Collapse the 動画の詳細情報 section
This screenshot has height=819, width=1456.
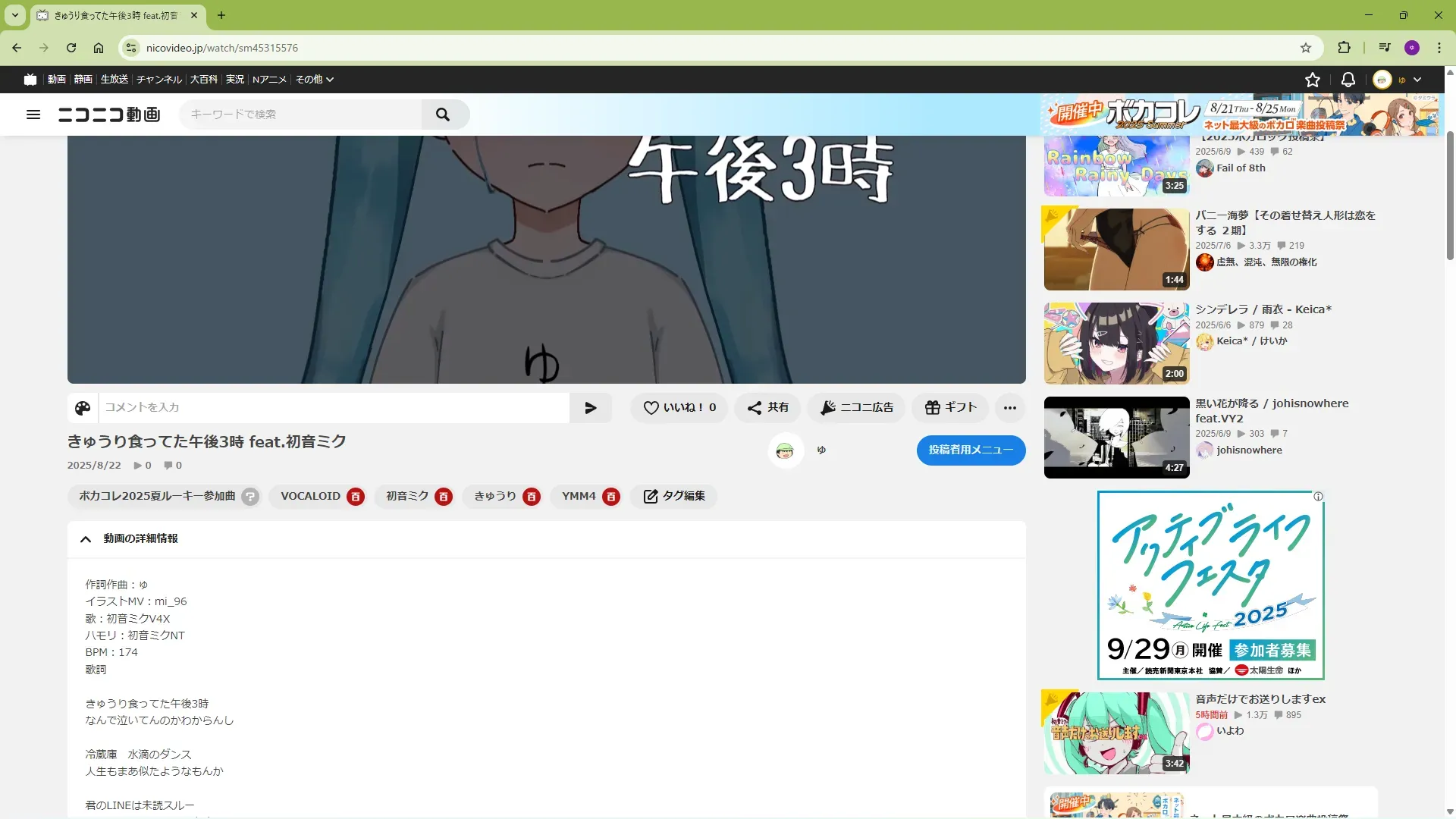point(86,539)
